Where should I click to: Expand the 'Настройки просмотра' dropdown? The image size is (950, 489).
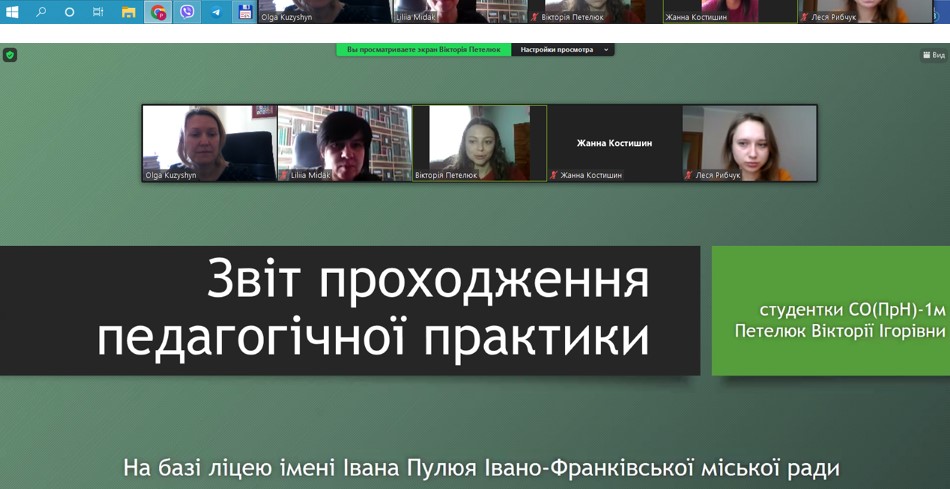click(x=563, y=50)
